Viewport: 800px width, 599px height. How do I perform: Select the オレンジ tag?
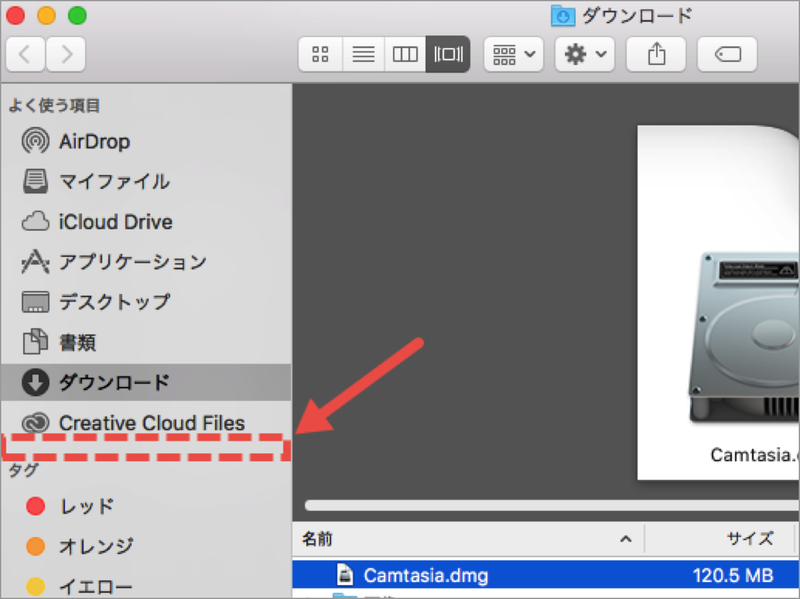146,546
